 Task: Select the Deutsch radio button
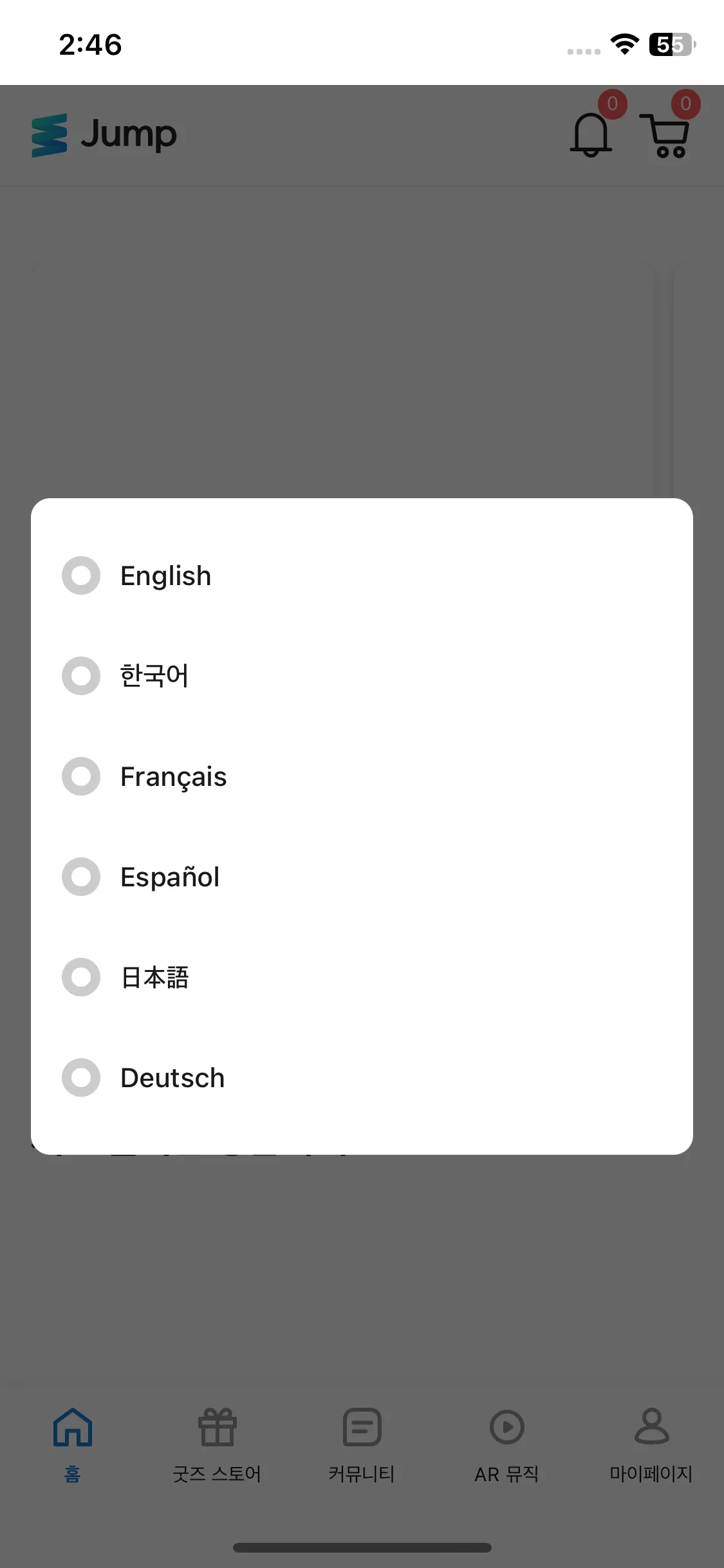coord(81,1078)
